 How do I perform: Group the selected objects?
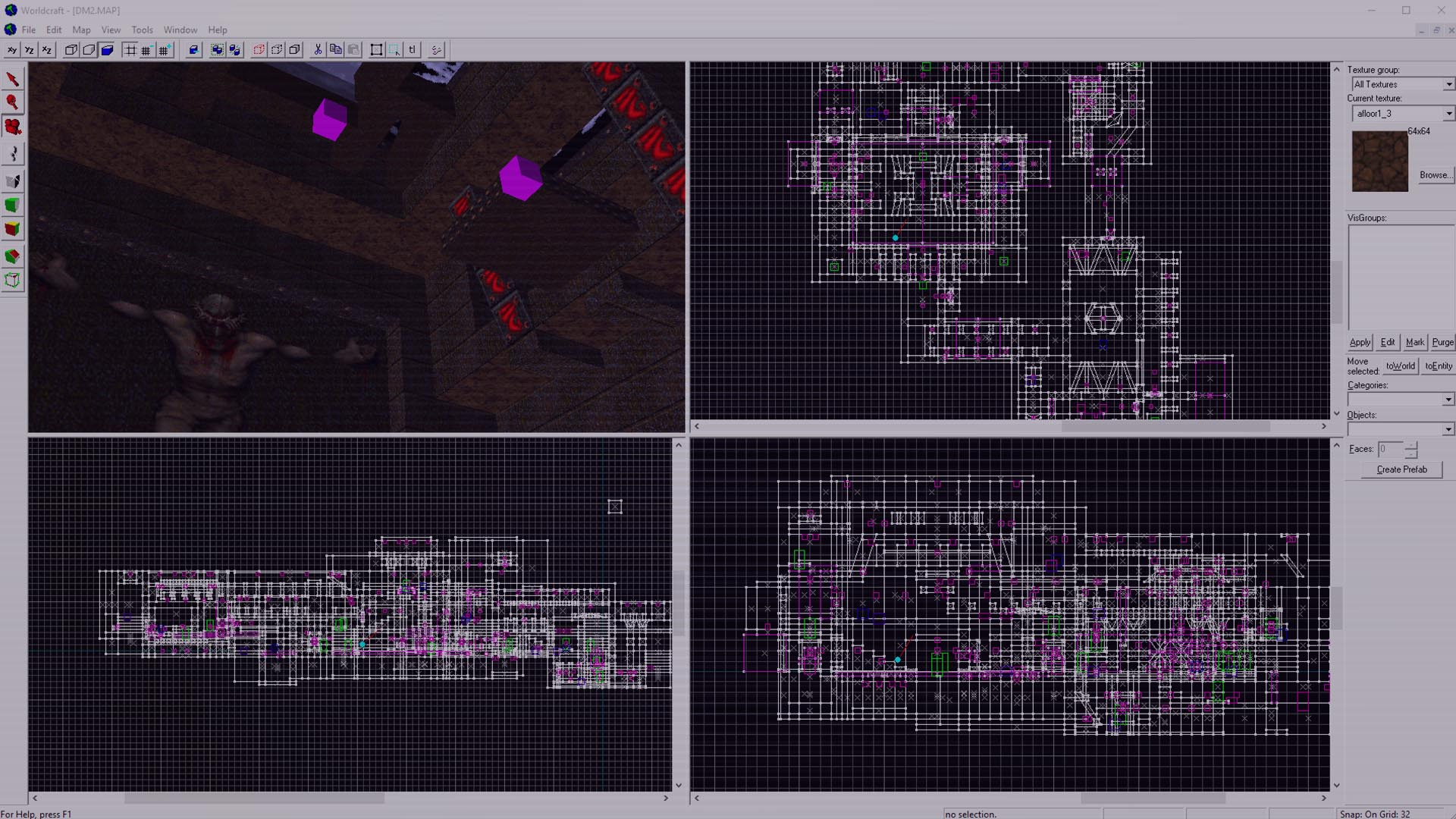[x=217, y=50]
